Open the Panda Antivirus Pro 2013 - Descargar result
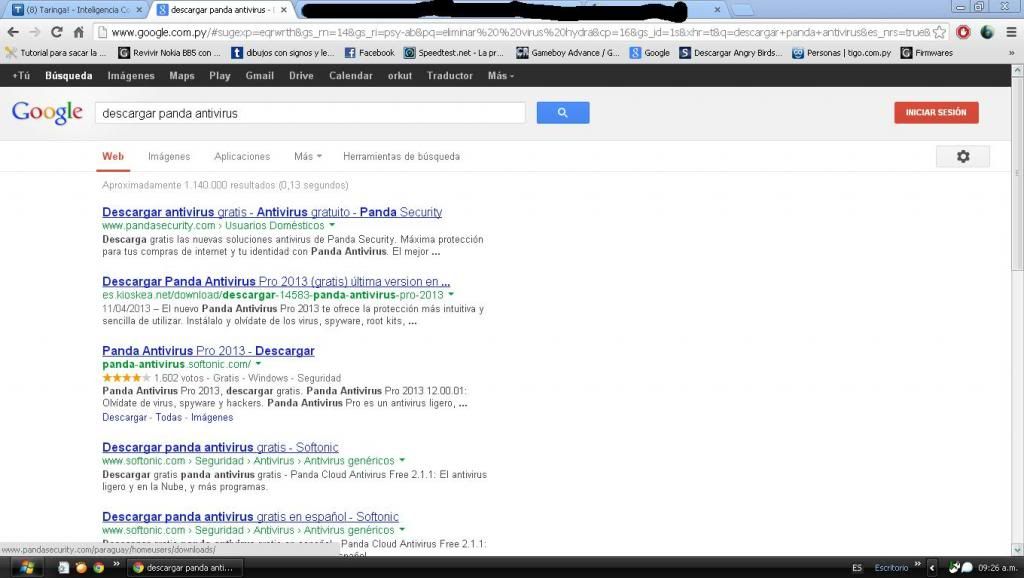The height and width of the screenshot is (578, 1024). coord(208,351)
